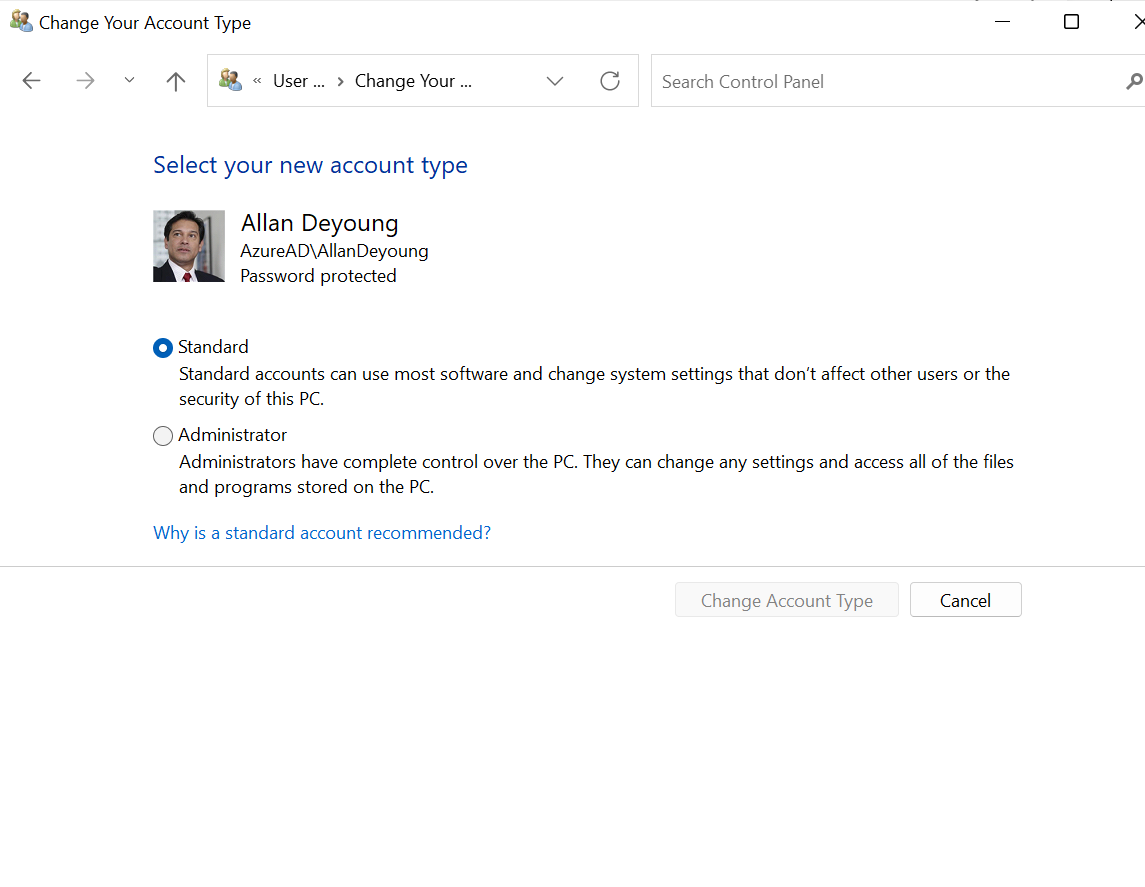Enable the Administrator radio option

162,435
